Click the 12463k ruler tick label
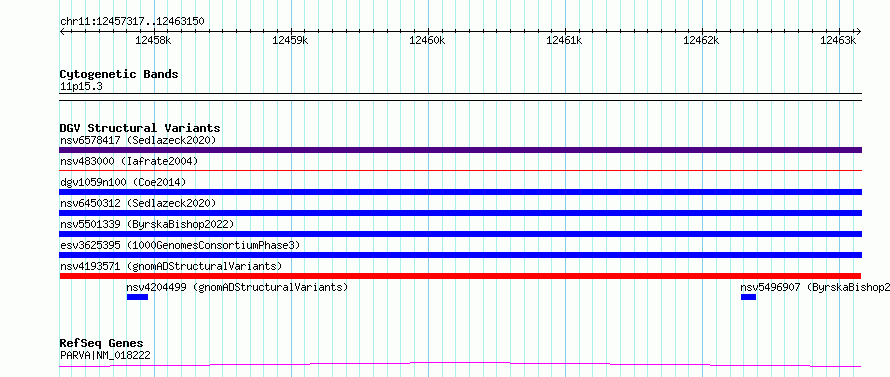Viewport: 890px width, 377px height. click(x=838, y=40)
